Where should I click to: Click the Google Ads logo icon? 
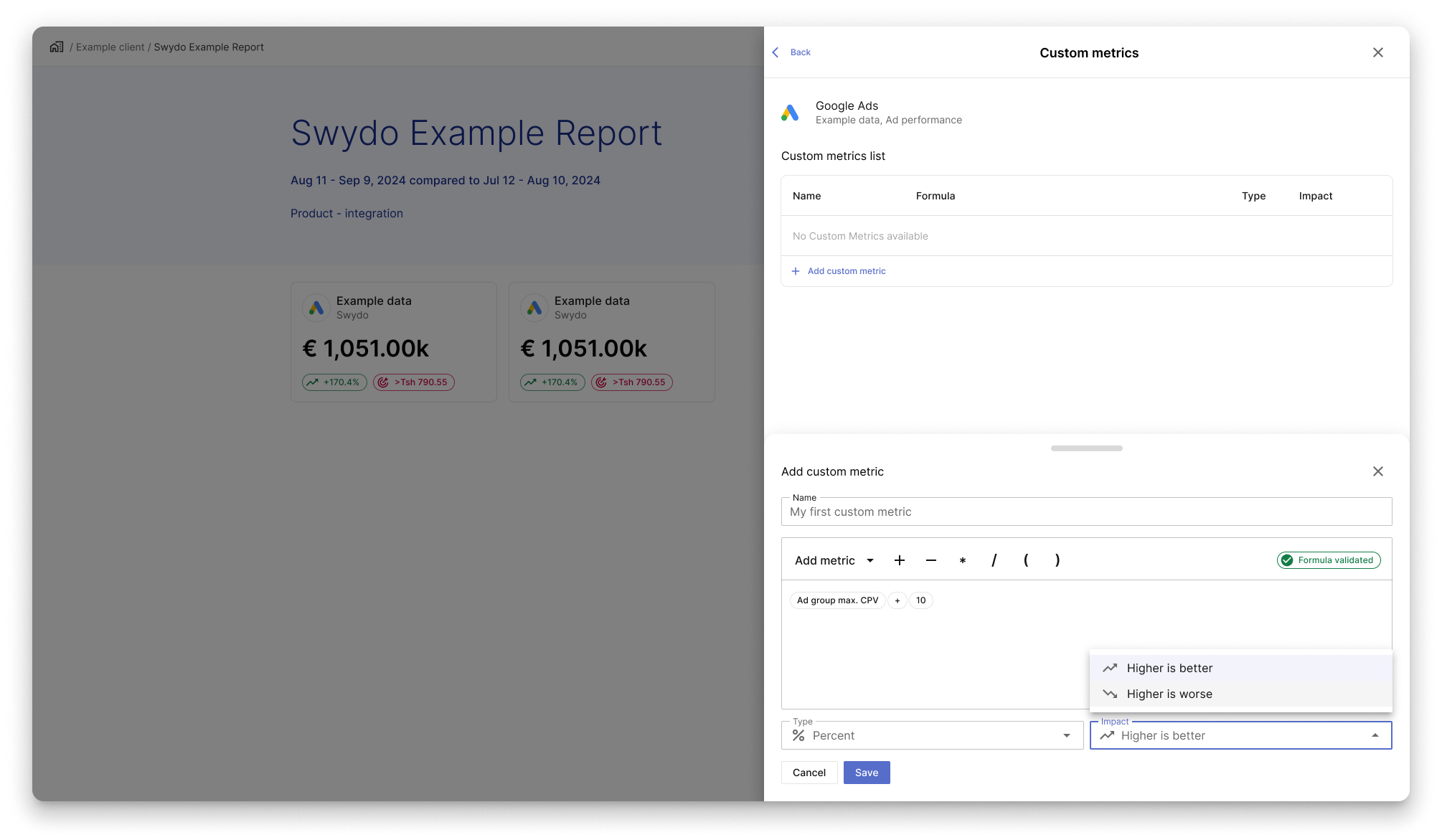[x=790, y=113]
